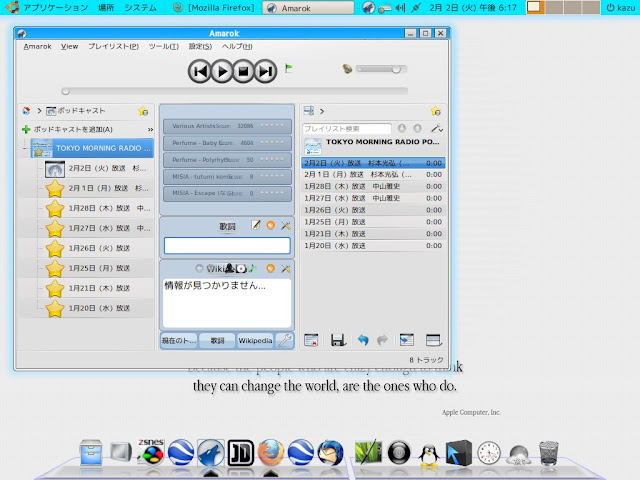Click the lyrics applet settings wrench icon
Image resolution: width=640 pixels, height=480 pixels.
point(286,225)
